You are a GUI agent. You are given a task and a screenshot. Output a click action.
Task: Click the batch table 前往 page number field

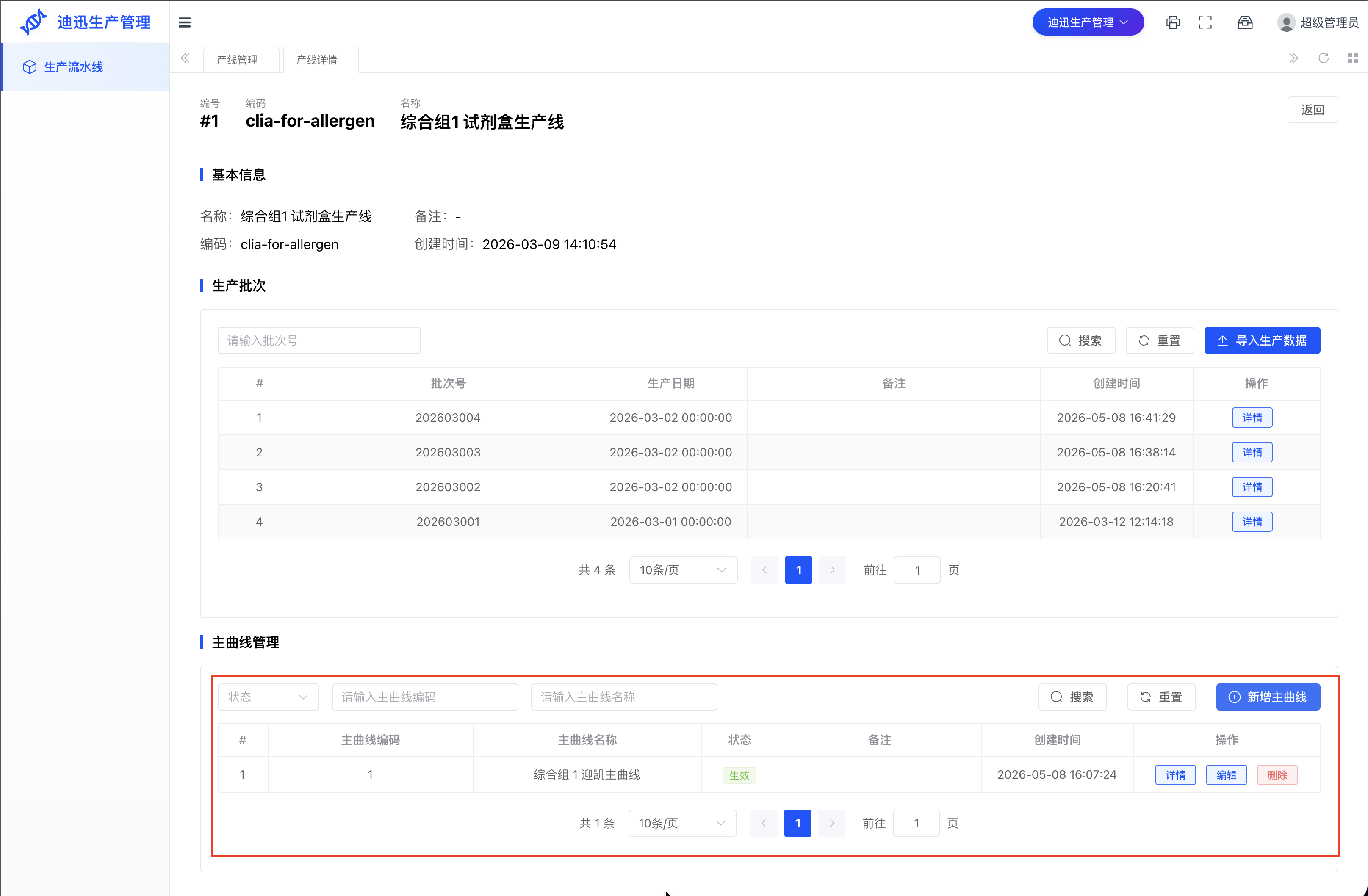(917, 570)
